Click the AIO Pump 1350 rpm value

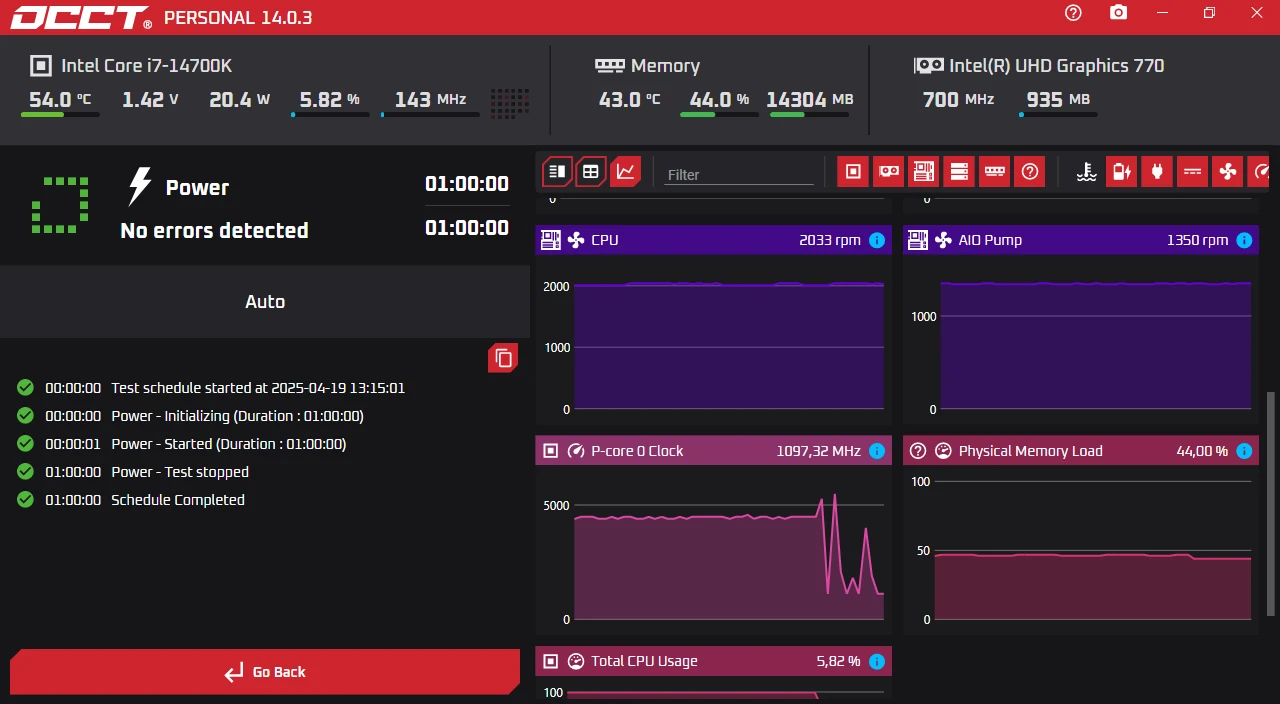(1197, 240)
